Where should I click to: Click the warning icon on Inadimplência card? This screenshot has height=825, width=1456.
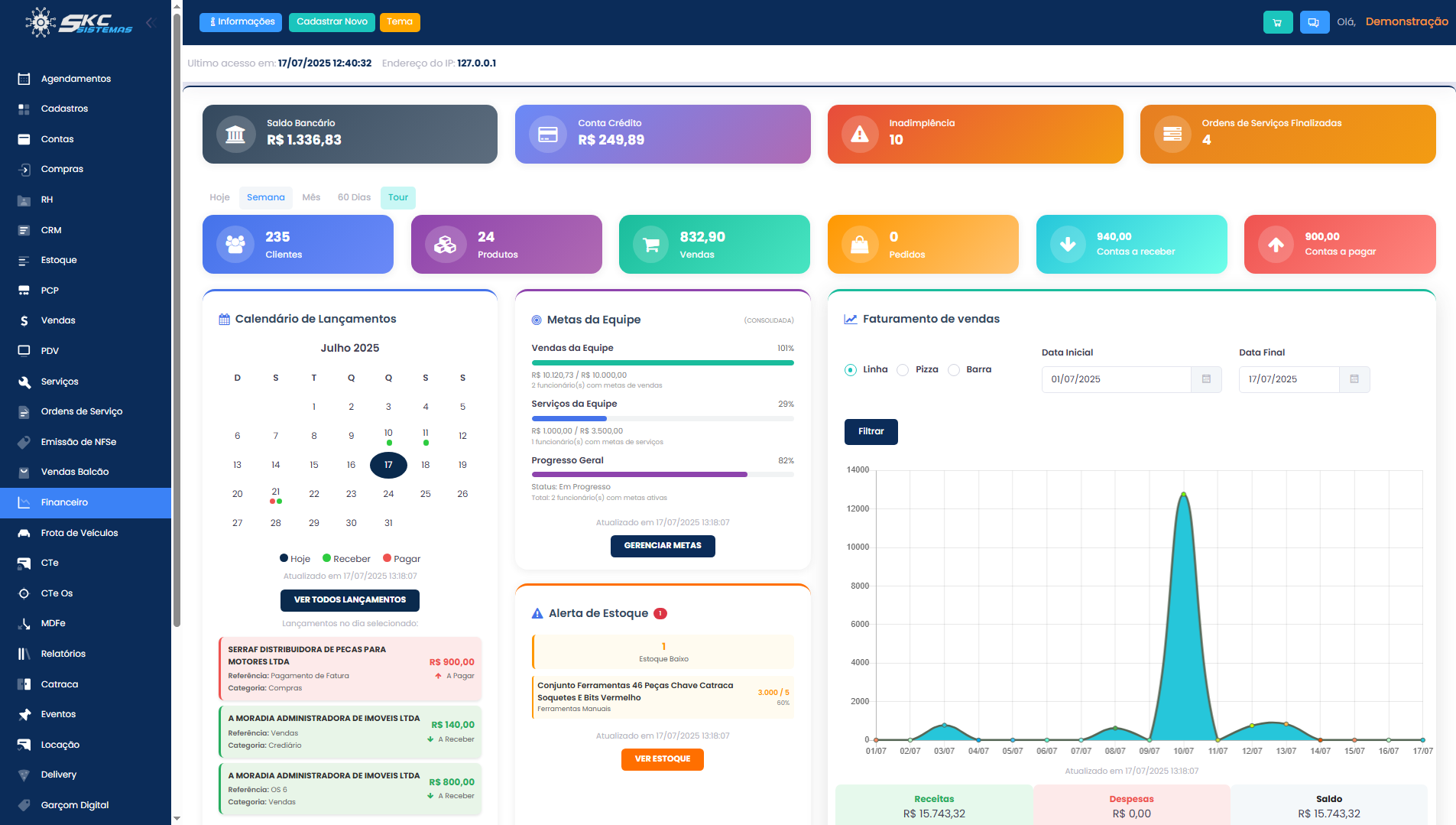860,135
